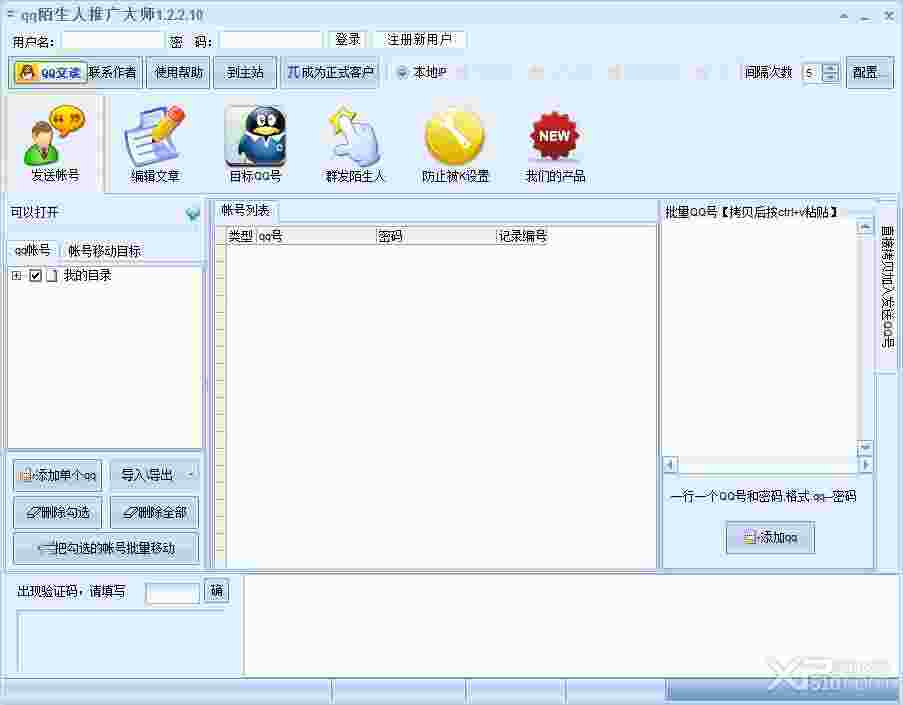Click the 添加qq button
The width and height of the screenshot is (903, 705).
(770, 537)
